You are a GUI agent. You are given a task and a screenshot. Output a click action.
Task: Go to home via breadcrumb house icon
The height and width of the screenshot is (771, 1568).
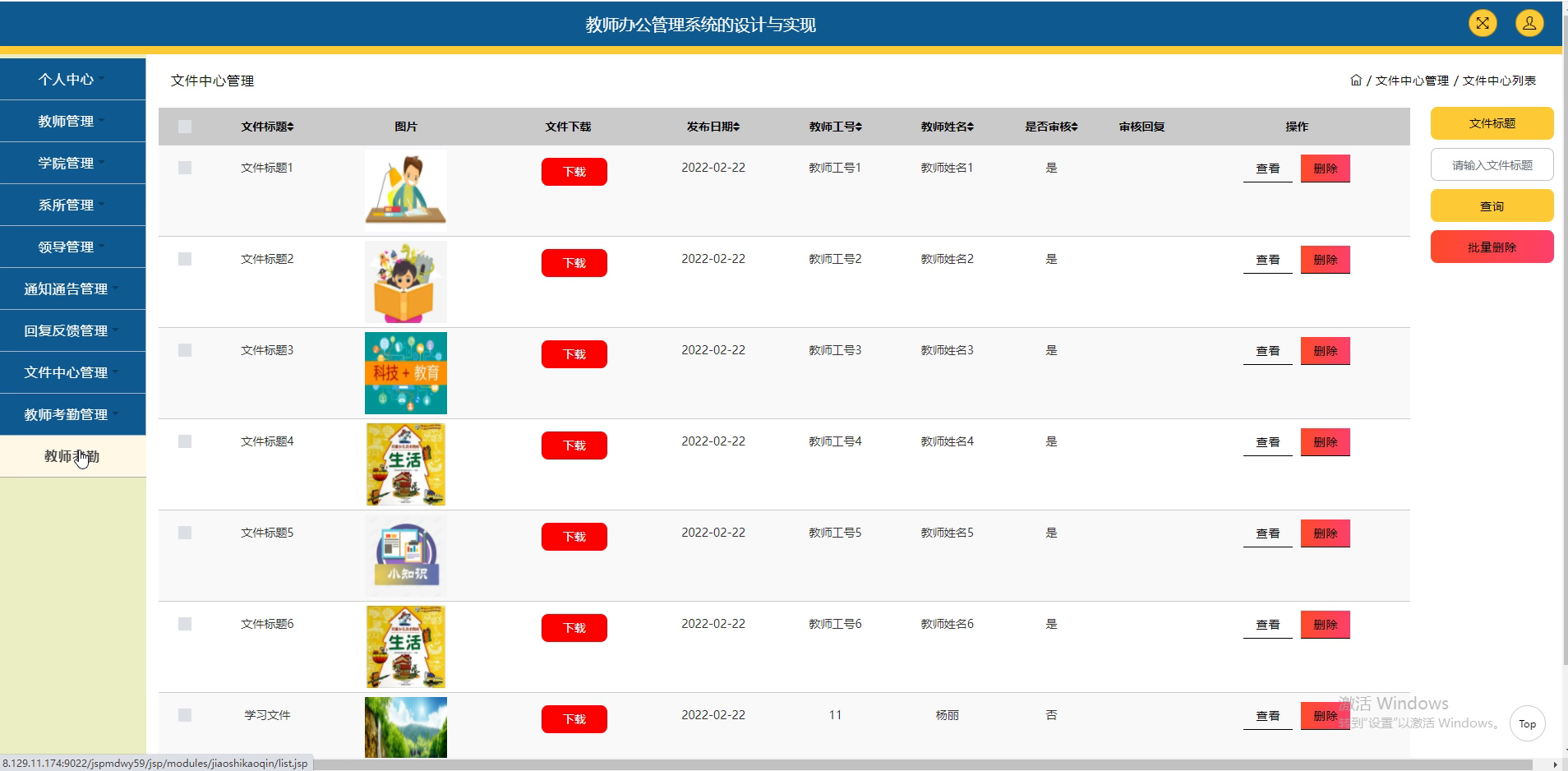coord(1356,80)
